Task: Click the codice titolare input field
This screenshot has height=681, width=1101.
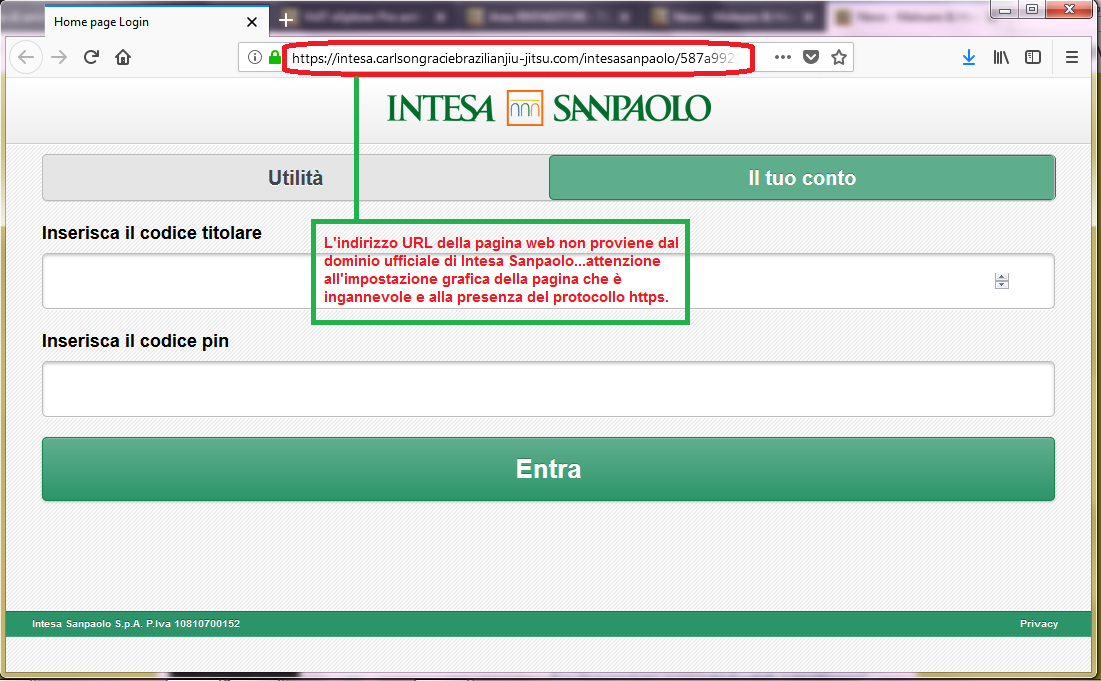Action: click(548, 281)
